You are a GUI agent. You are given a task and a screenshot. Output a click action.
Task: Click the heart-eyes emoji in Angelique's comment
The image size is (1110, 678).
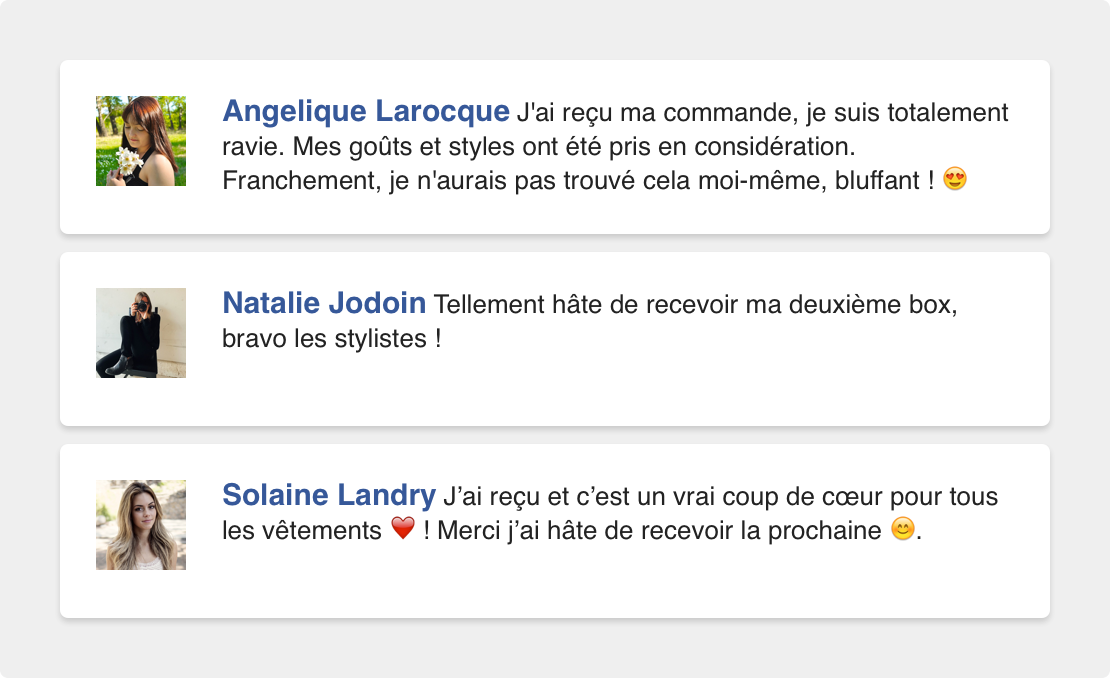point(955,178)
